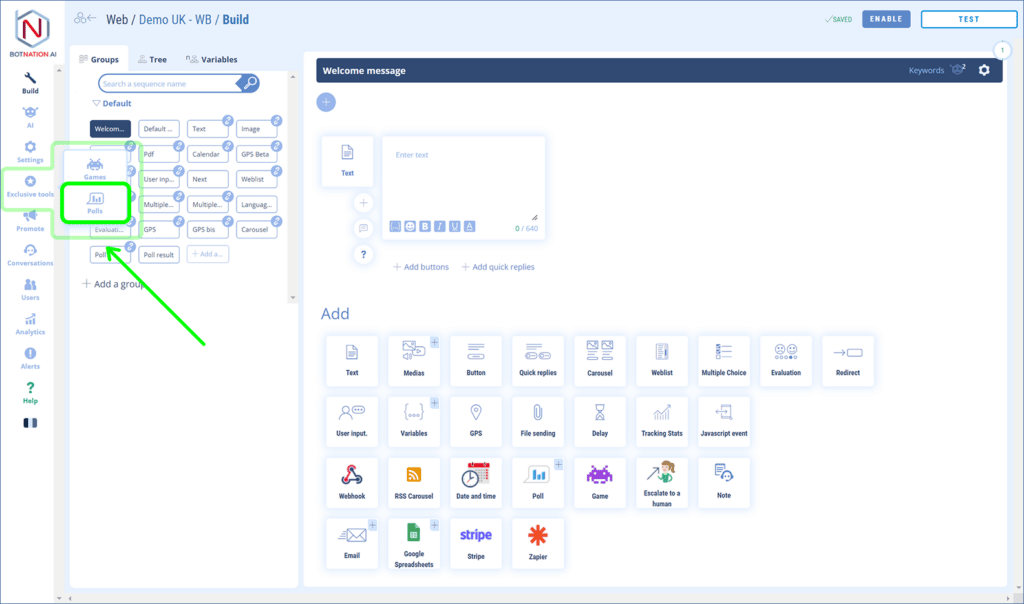This screenshot has height=604, width=1024.
Task: Switch to the Tree tab
Action: (x=152, y=59)
